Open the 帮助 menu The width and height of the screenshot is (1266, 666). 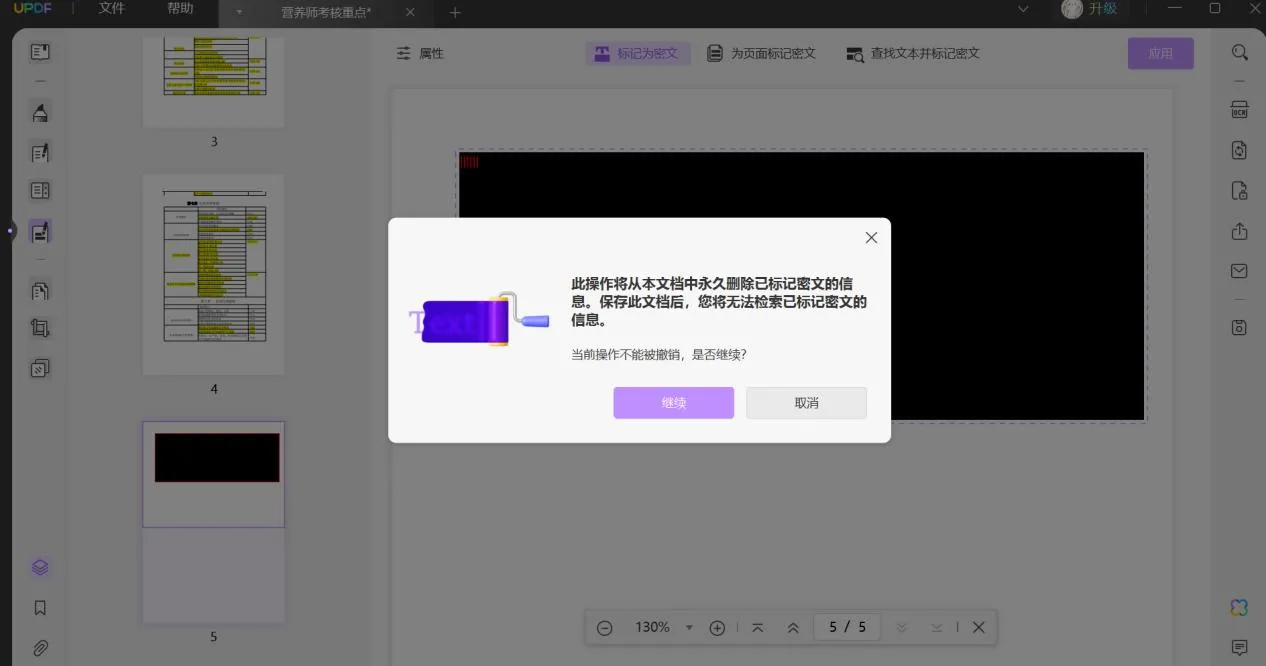(x=181, y=9)
